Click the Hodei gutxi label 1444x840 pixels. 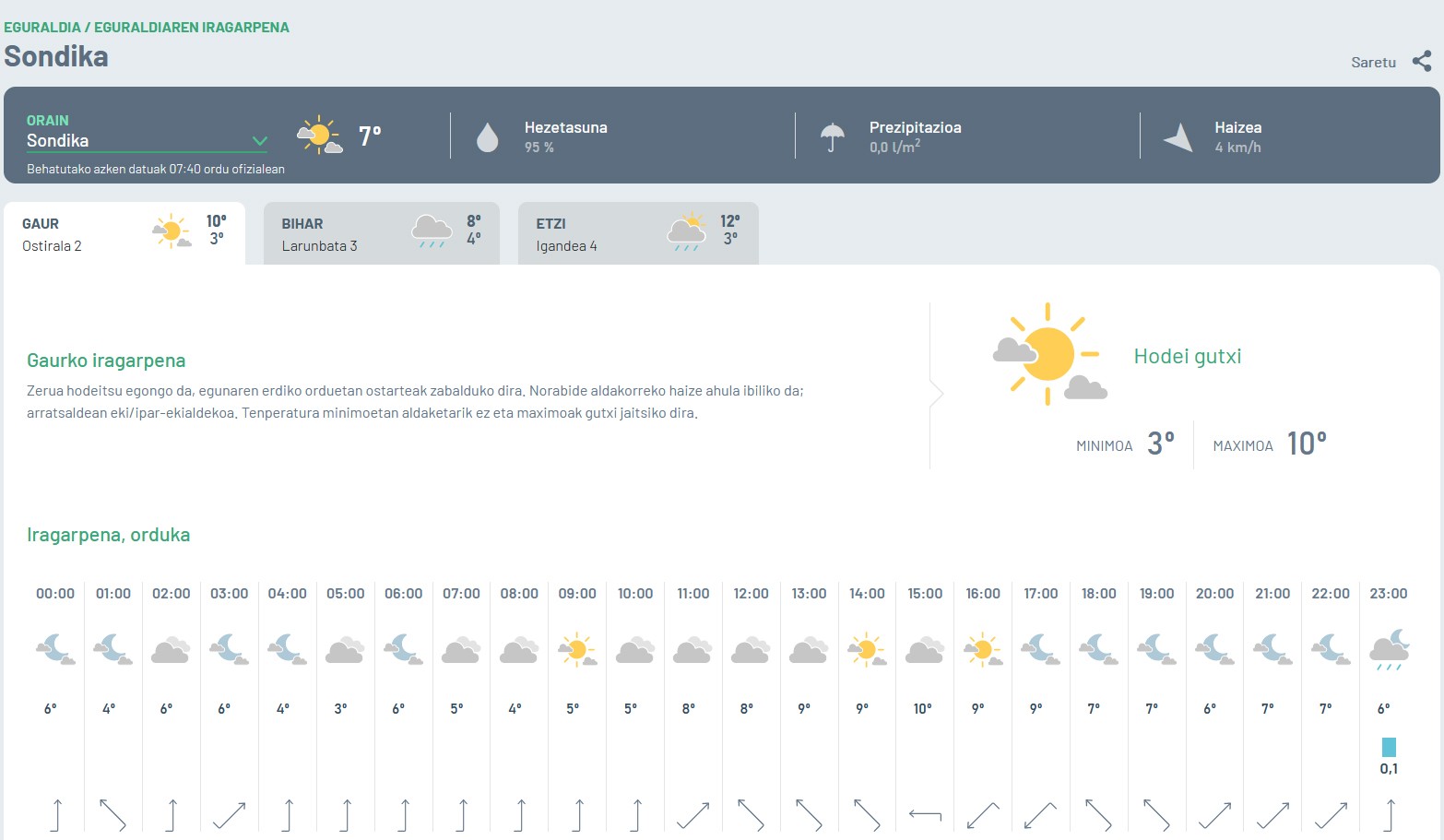pos(1188,357)
